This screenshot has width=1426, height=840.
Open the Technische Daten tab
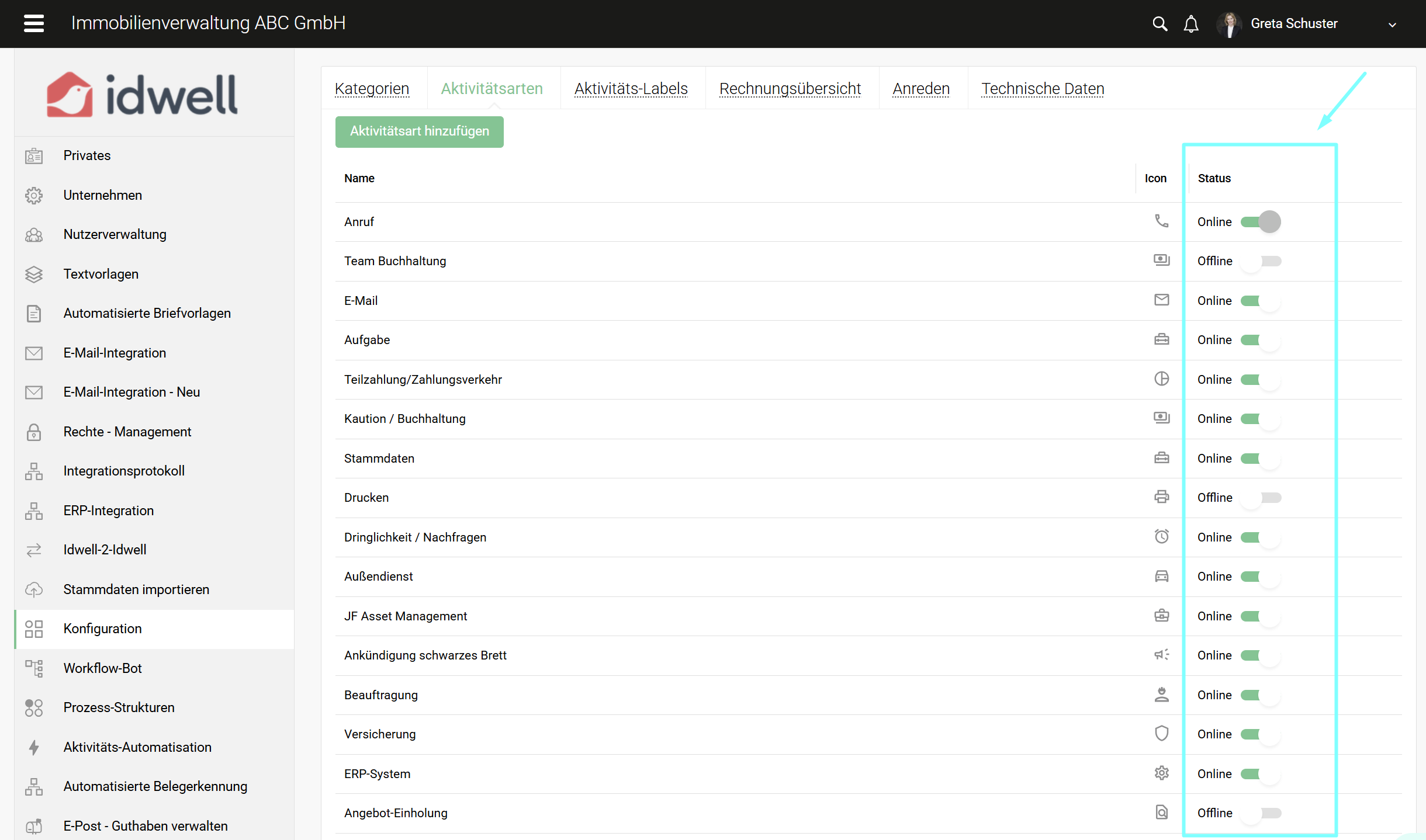coord(1043,89)
